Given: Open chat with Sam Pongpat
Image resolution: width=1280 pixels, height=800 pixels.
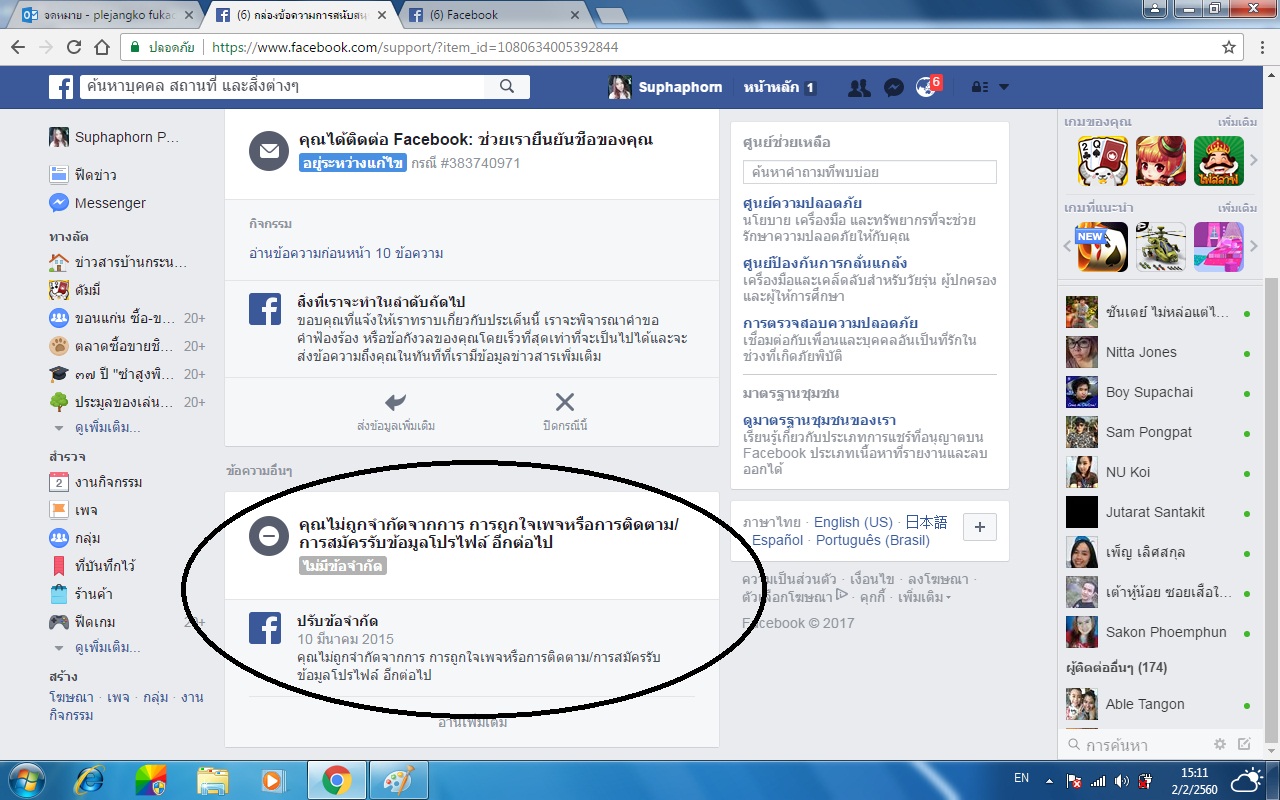Looking at the screenshot, I should pyautogui.click(x=1159, y=432).
